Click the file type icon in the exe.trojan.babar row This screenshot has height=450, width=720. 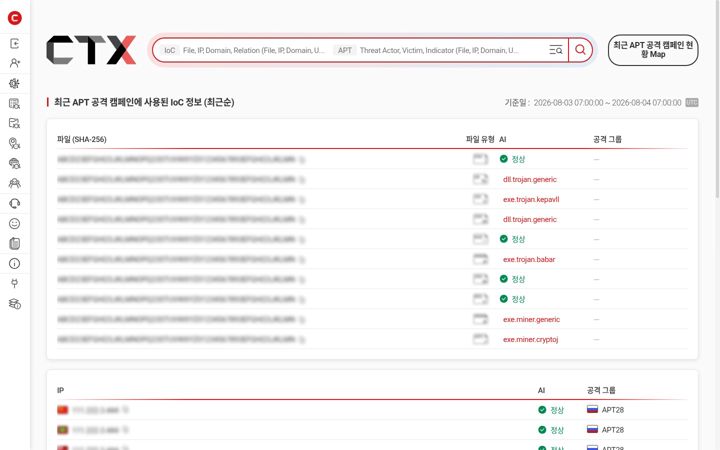(480, 259)
